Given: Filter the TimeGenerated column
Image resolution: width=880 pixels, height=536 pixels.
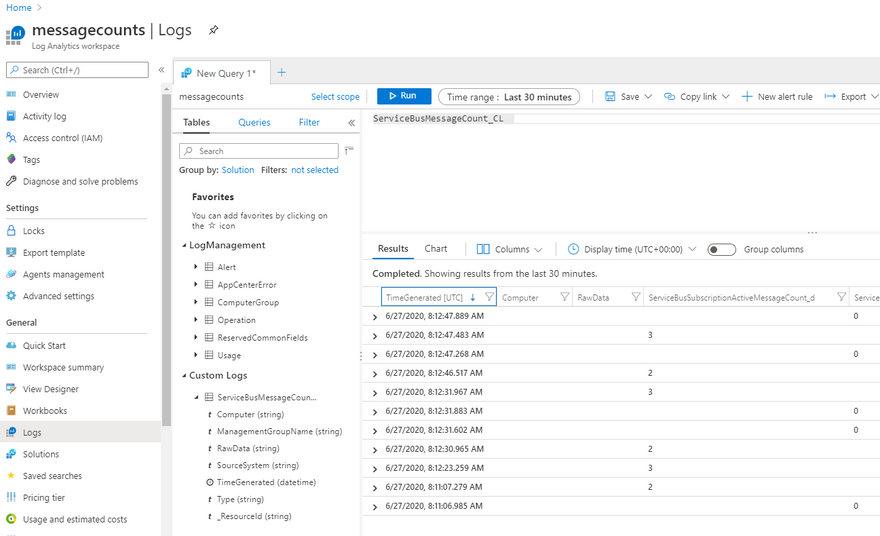Looking at the screenshot, I should (x=489, y=297).
